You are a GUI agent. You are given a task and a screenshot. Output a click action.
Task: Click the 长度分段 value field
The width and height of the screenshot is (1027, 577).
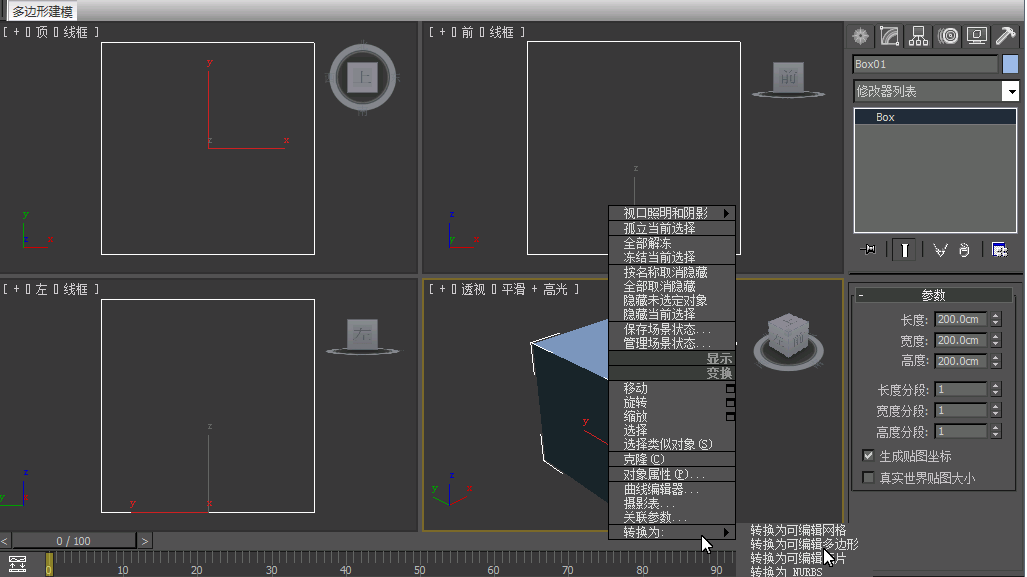[x=961, y=390]
